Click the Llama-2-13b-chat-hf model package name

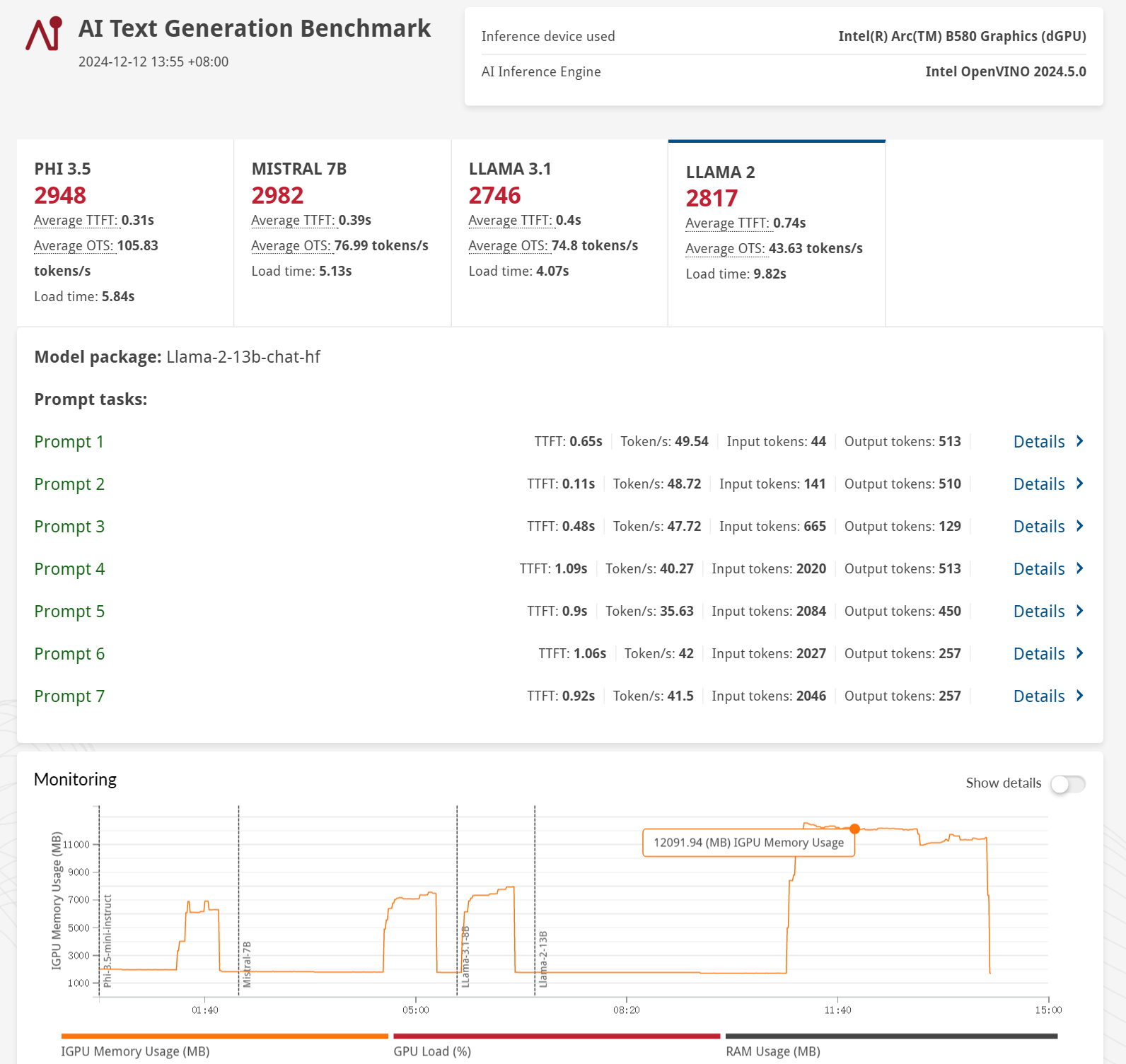point(243,357)
